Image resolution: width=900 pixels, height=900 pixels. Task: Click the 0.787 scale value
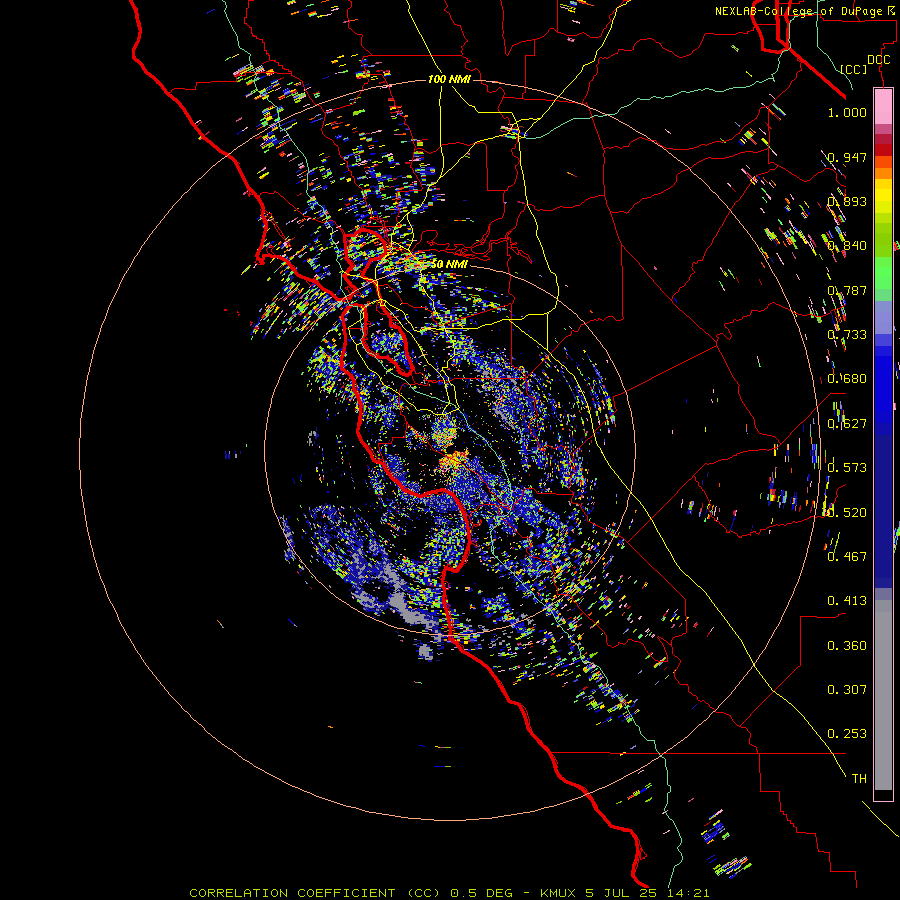[x=847, y=290]
